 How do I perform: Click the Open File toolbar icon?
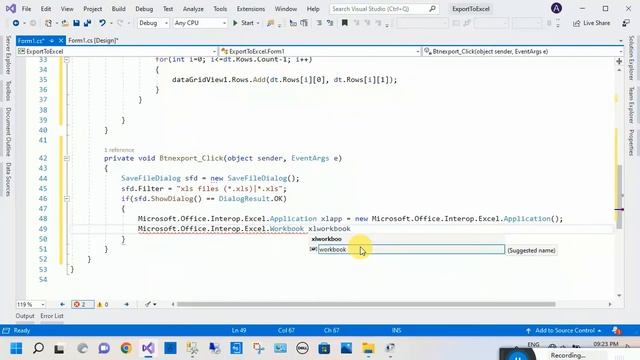click(x=65, y=23)
